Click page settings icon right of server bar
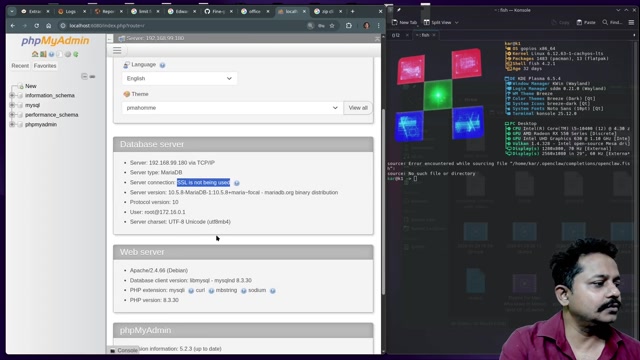The width and height of the screenshot is (640, 360). point(377,38)
